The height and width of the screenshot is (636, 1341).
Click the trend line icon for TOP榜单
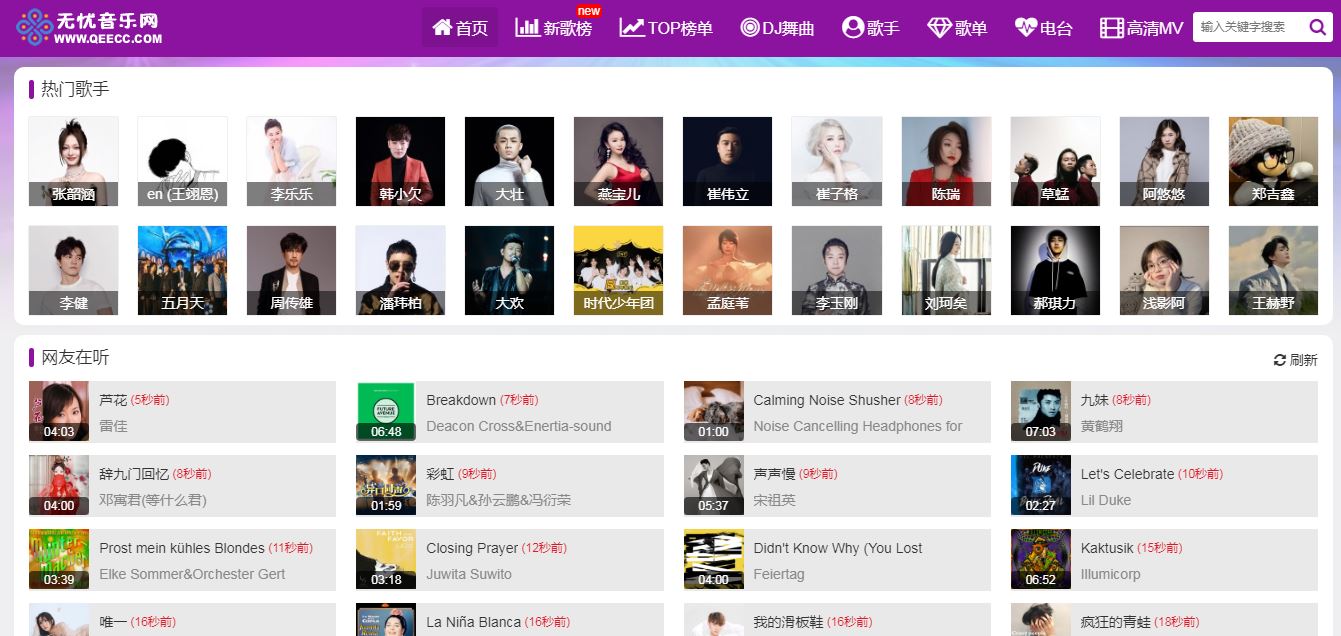pyautogui.click(x=632, y=27)
